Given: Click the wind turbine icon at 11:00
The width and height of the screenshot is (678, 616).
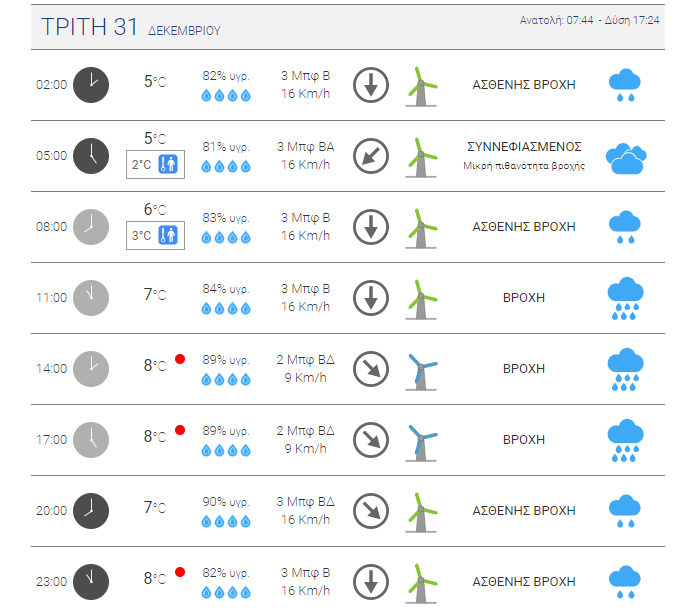Looking at the screenshot, I should (421, 300).
